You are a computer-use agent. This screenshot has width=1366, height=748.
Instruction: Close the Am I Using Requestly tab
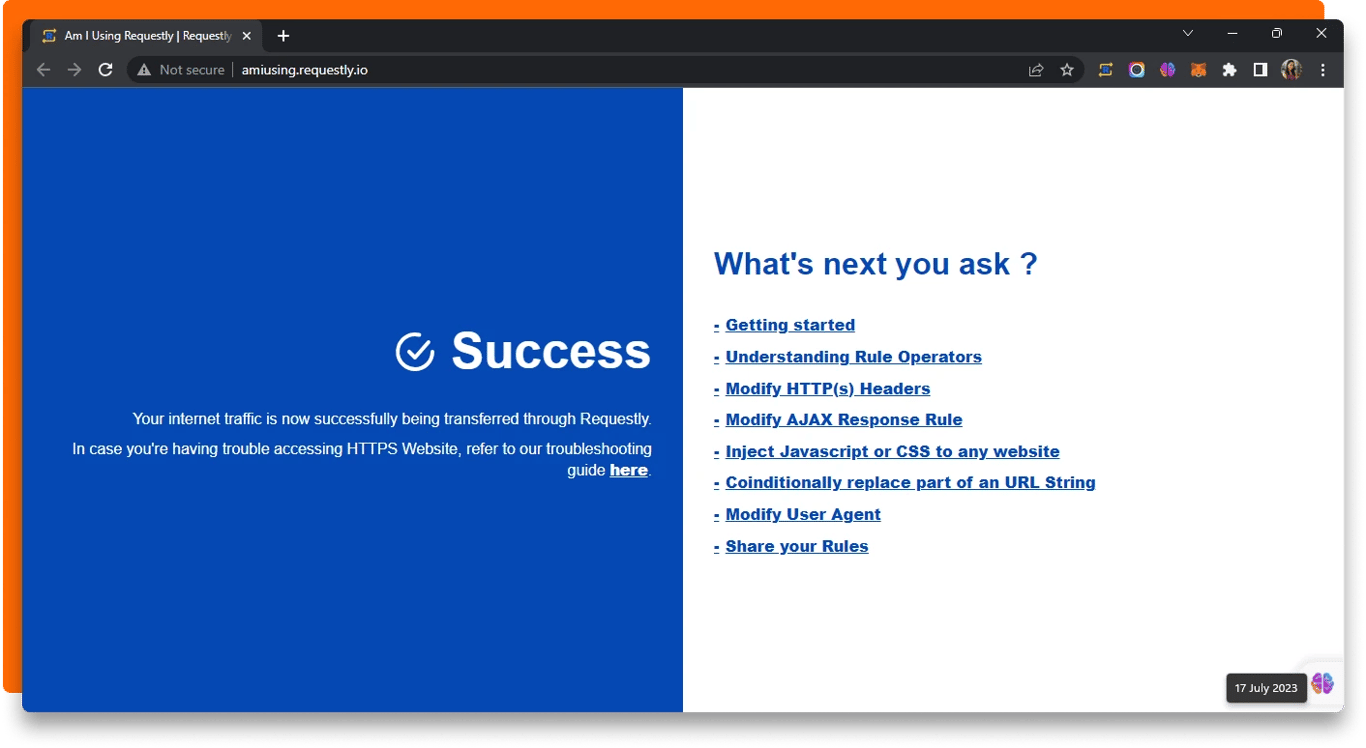pos(247,36)
